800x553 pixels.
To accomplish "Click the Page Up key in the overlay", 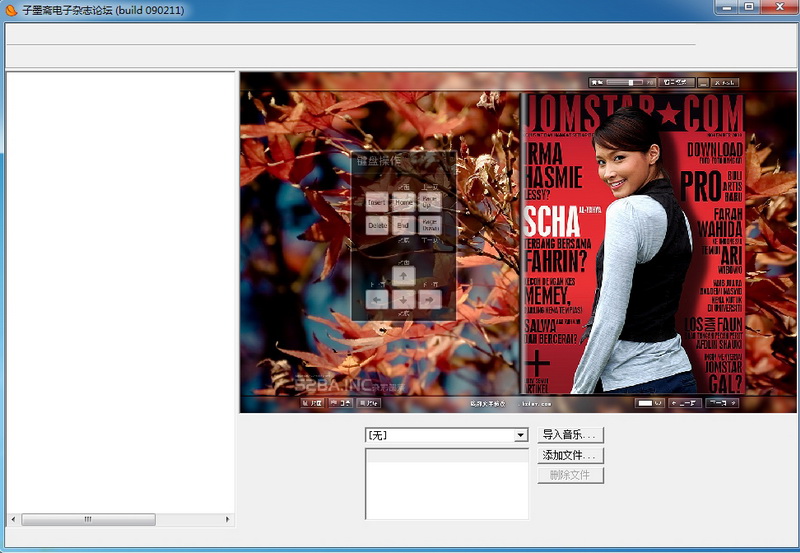I will [430, 203].
